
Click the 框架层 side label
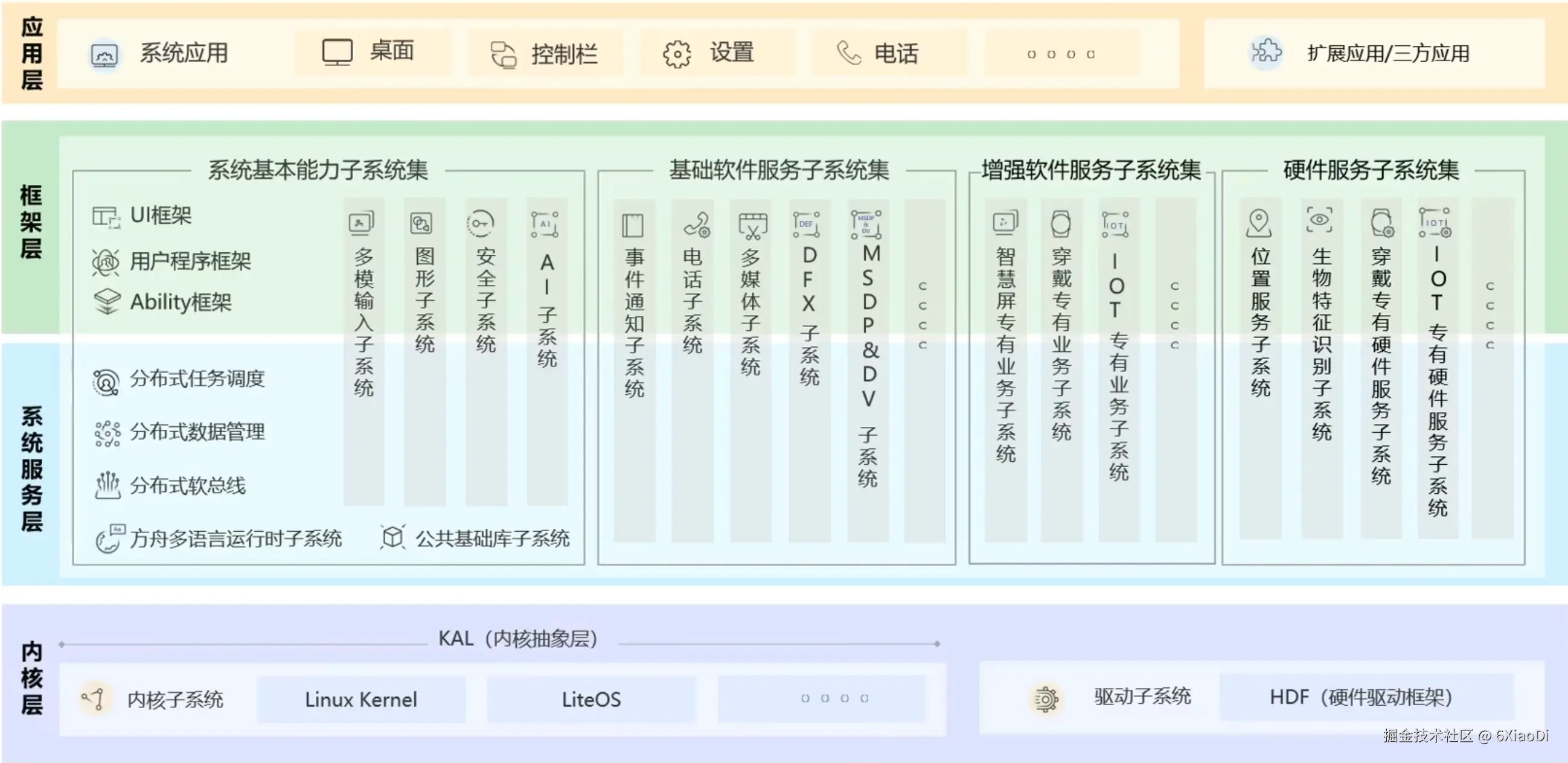pos(31,222)
